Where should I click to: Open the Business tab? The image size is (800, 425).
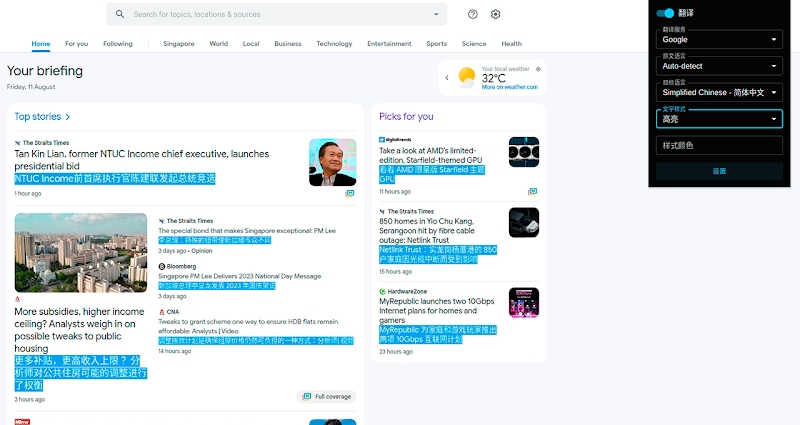288,44
